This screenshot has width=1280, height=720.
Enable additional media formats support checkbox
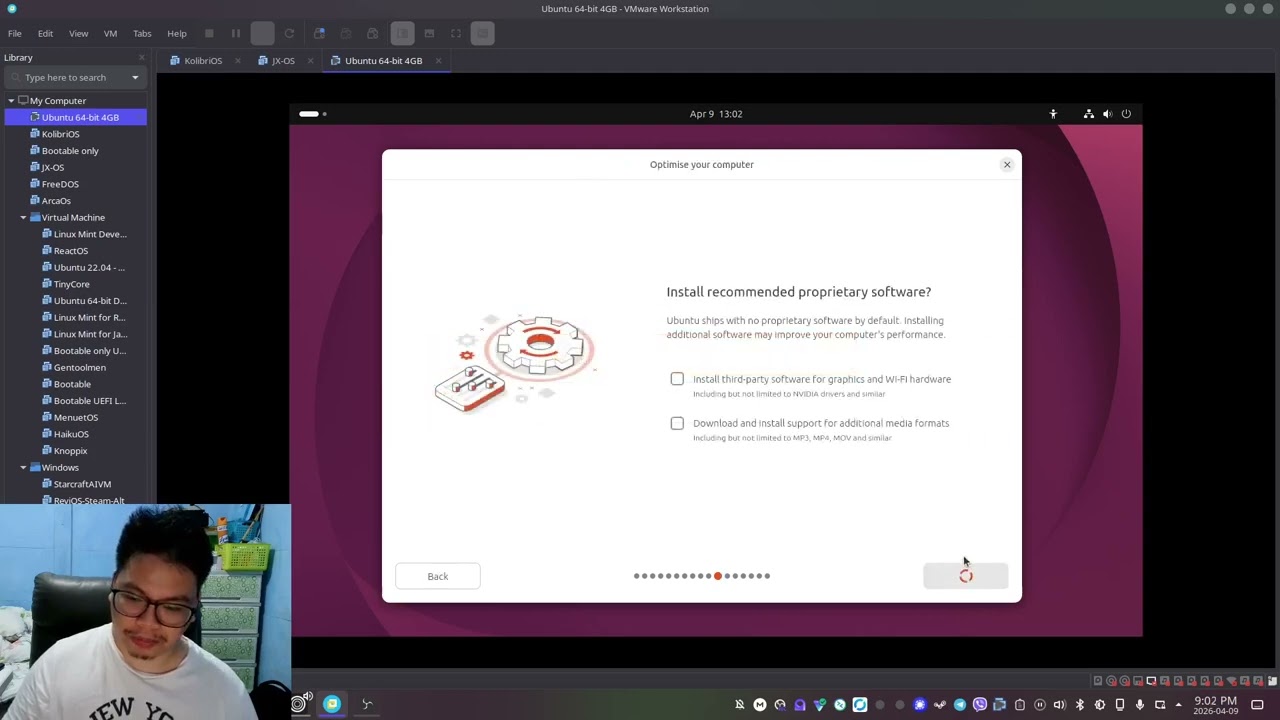tap(677, 423)
